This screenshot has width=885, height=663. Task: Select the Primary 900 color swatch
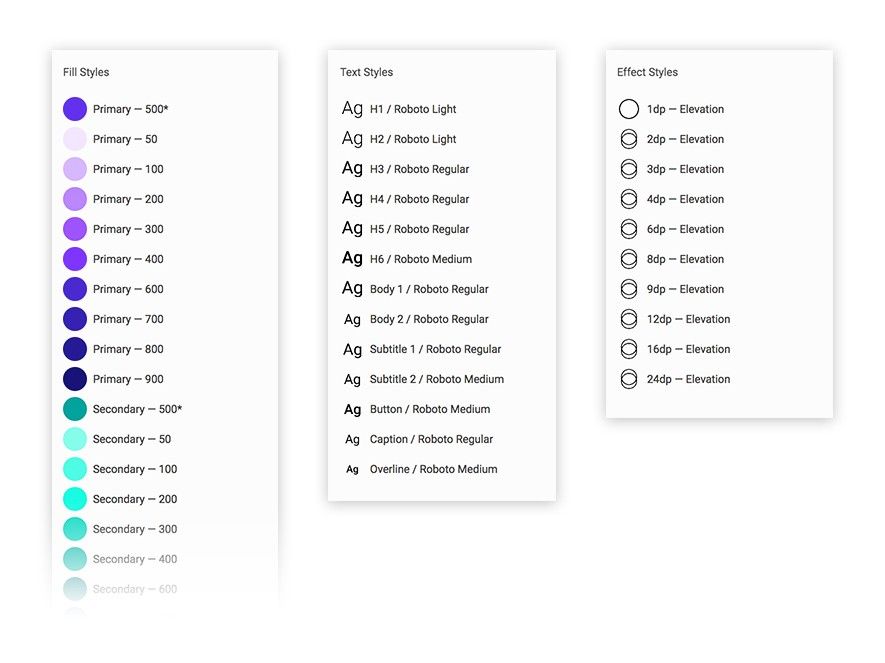pos(74,379)
